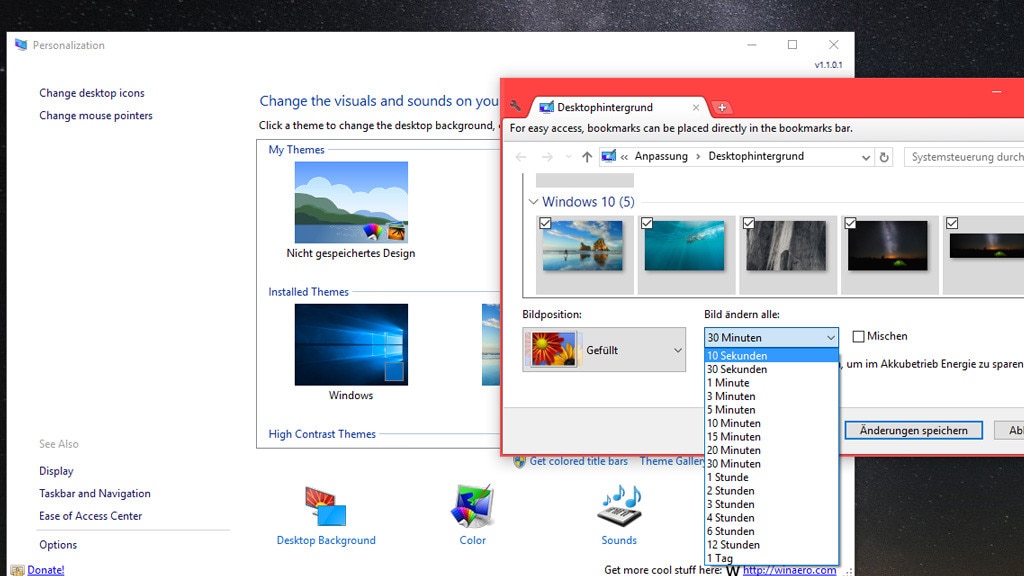The width and height of the screenshot is (1024, 576).
Task: Open the Color settings icon
Action: click(471, 505)
